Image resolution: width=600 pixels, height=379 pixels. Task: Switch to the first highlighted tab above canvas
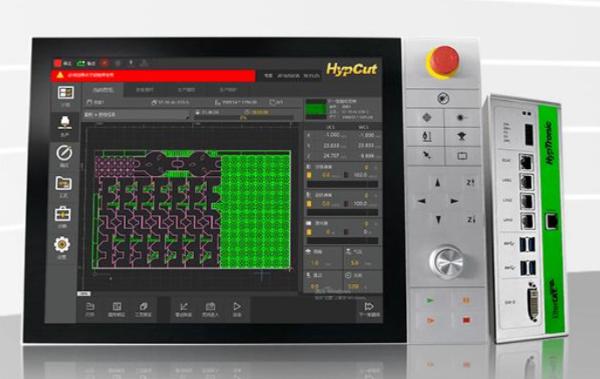tap(103, 90)
